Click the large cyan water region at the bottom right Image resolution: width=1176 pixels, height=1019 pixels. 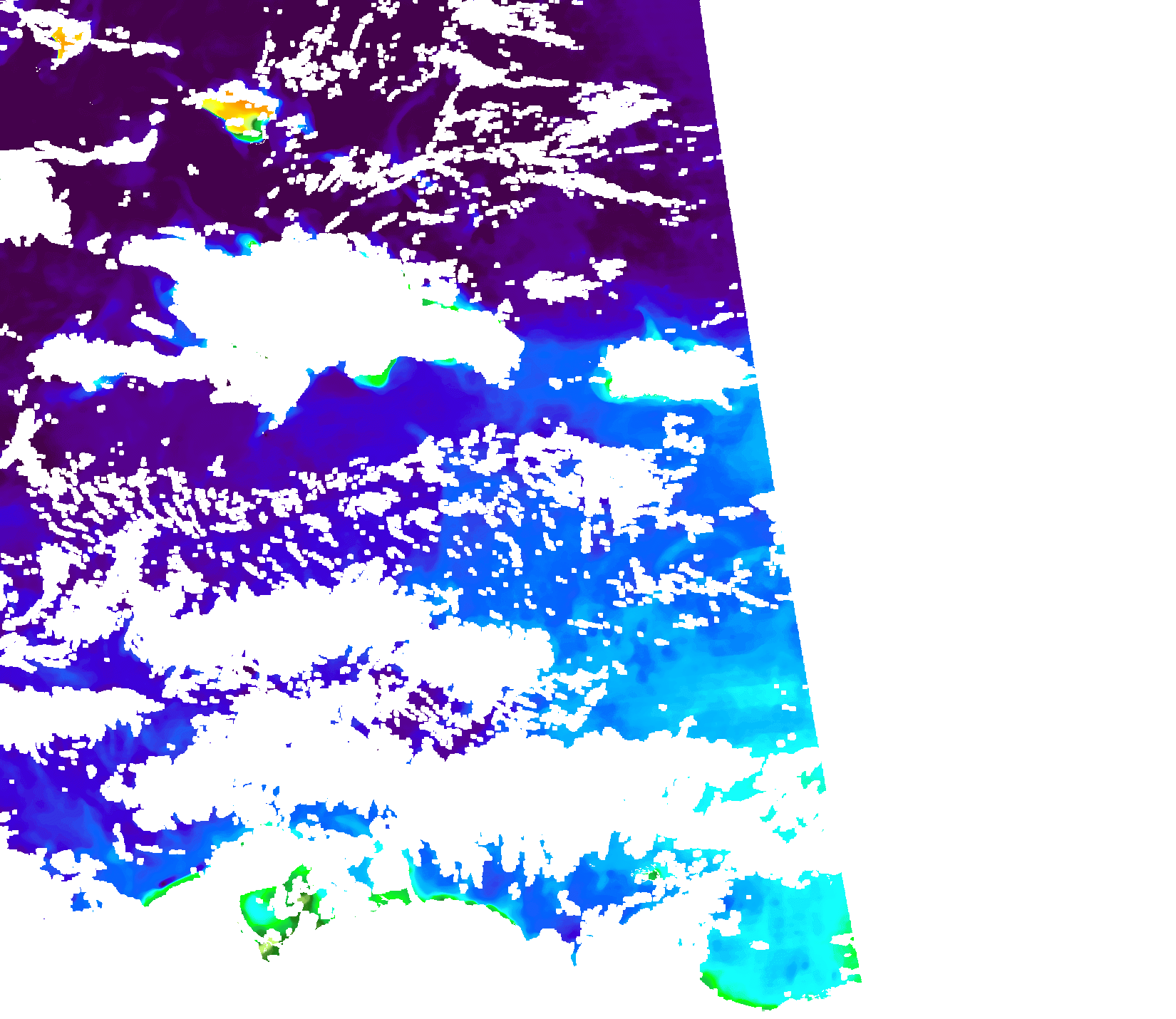784,933
